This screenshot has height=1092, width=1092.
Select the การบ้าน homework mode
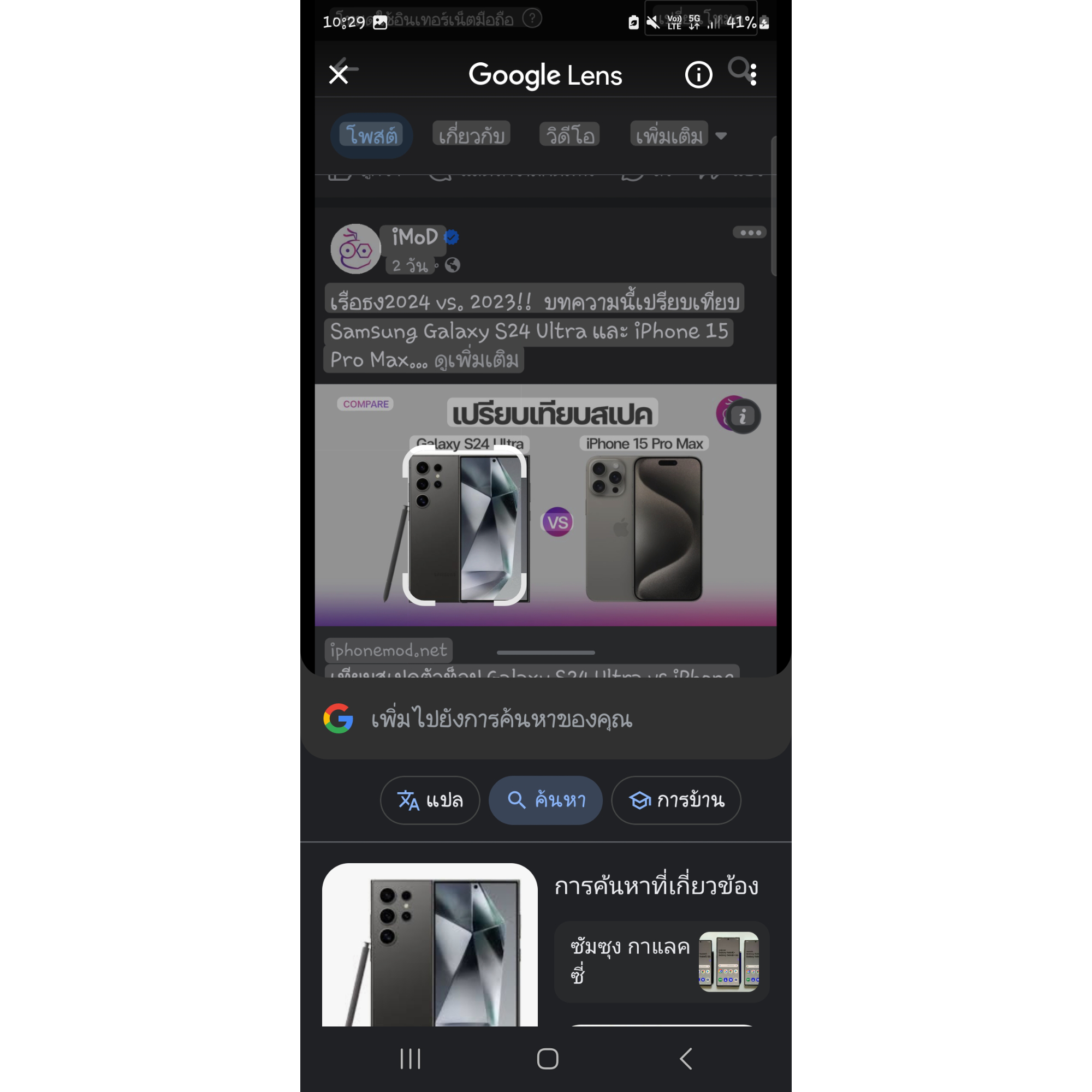coord(676,800)
